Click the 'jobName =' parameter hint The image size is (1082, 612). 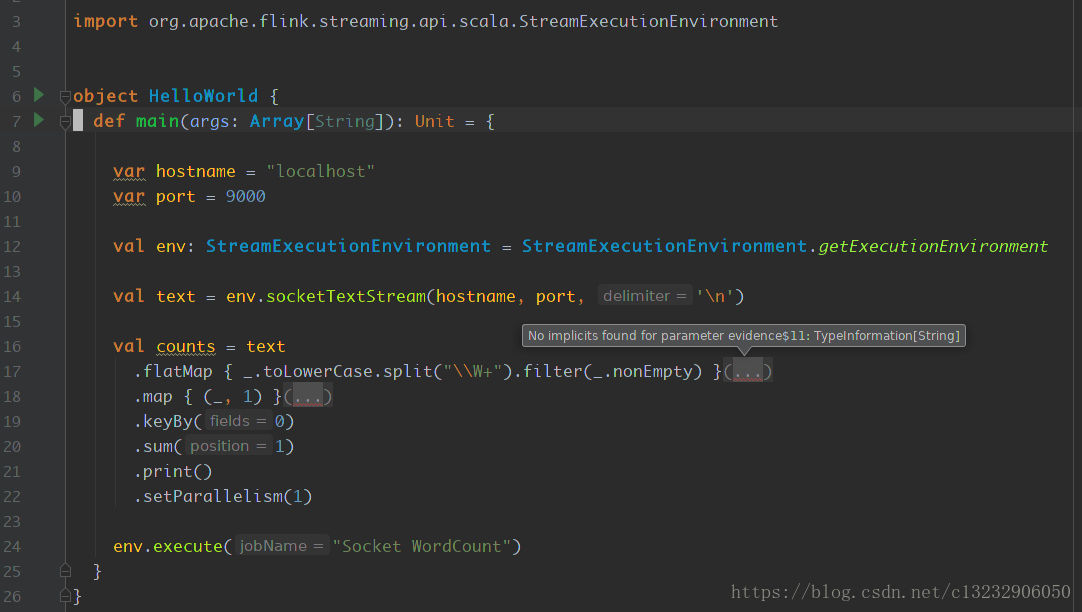tap(282, 546)
